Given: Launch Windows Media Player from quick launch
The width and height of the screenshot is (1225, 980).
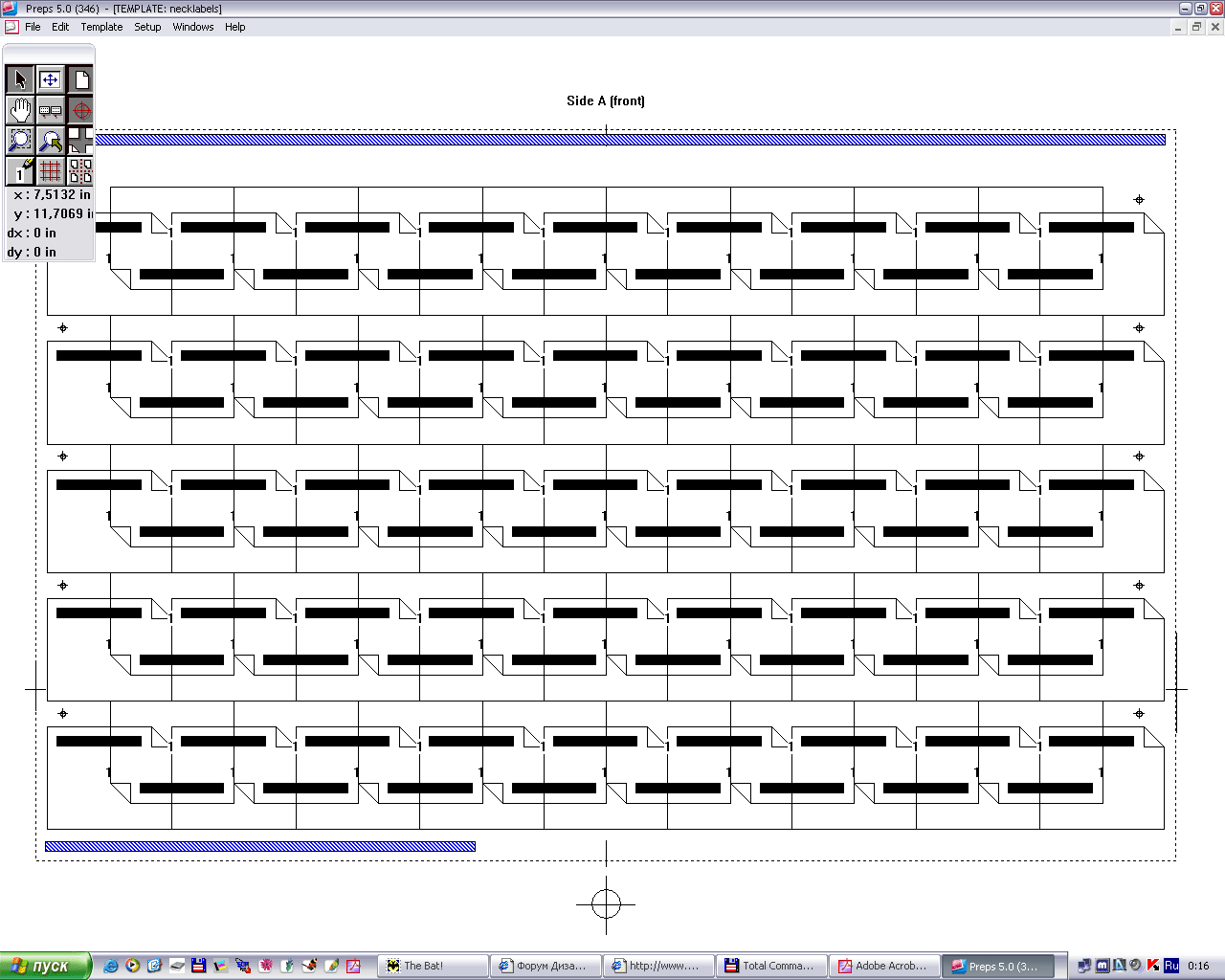Looking at the screenshot, I should pyautogui.click(x=133, y=967).
